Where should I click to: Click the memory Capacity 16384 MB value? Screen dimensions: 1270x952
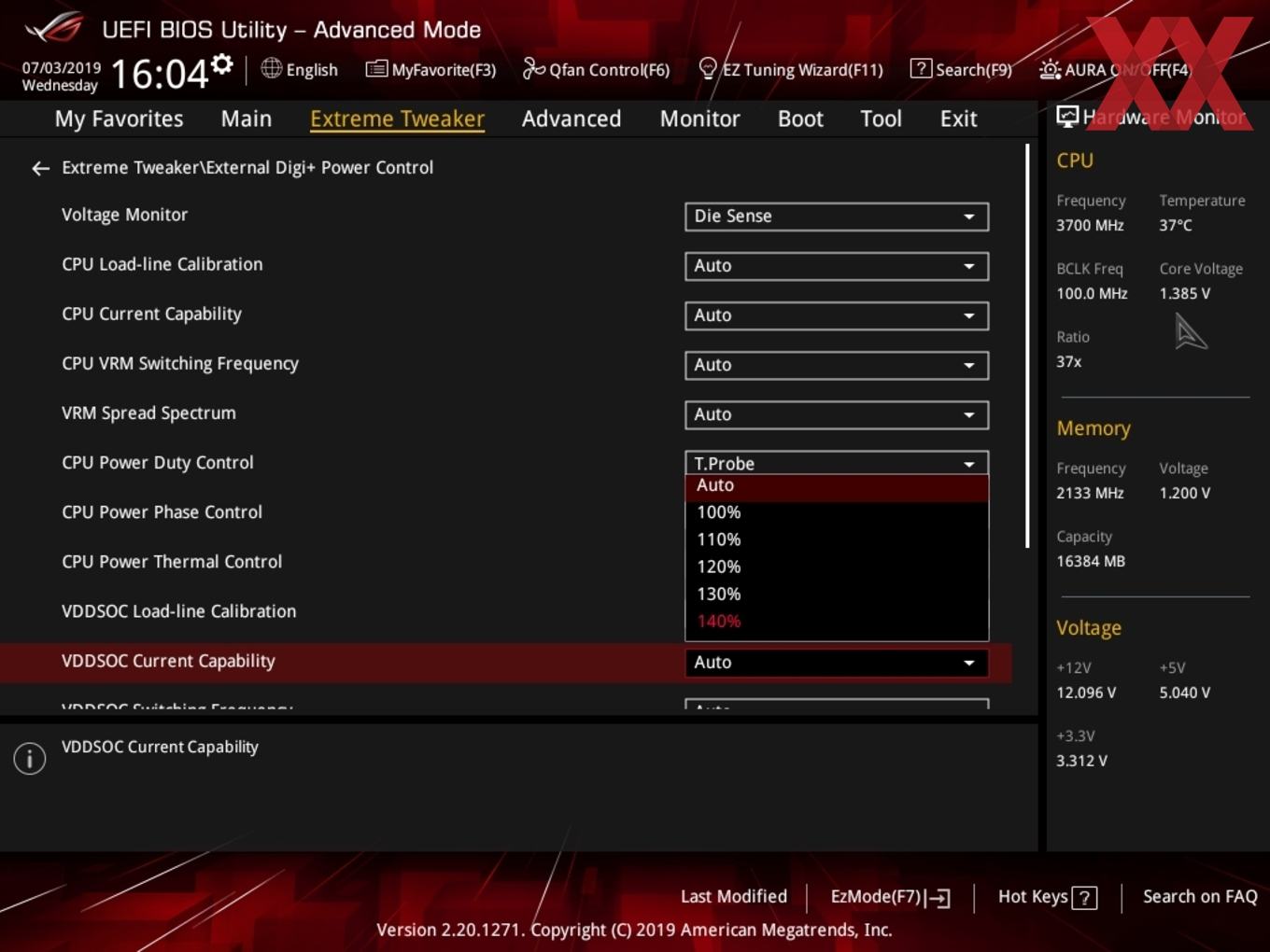click(1091, 561)
